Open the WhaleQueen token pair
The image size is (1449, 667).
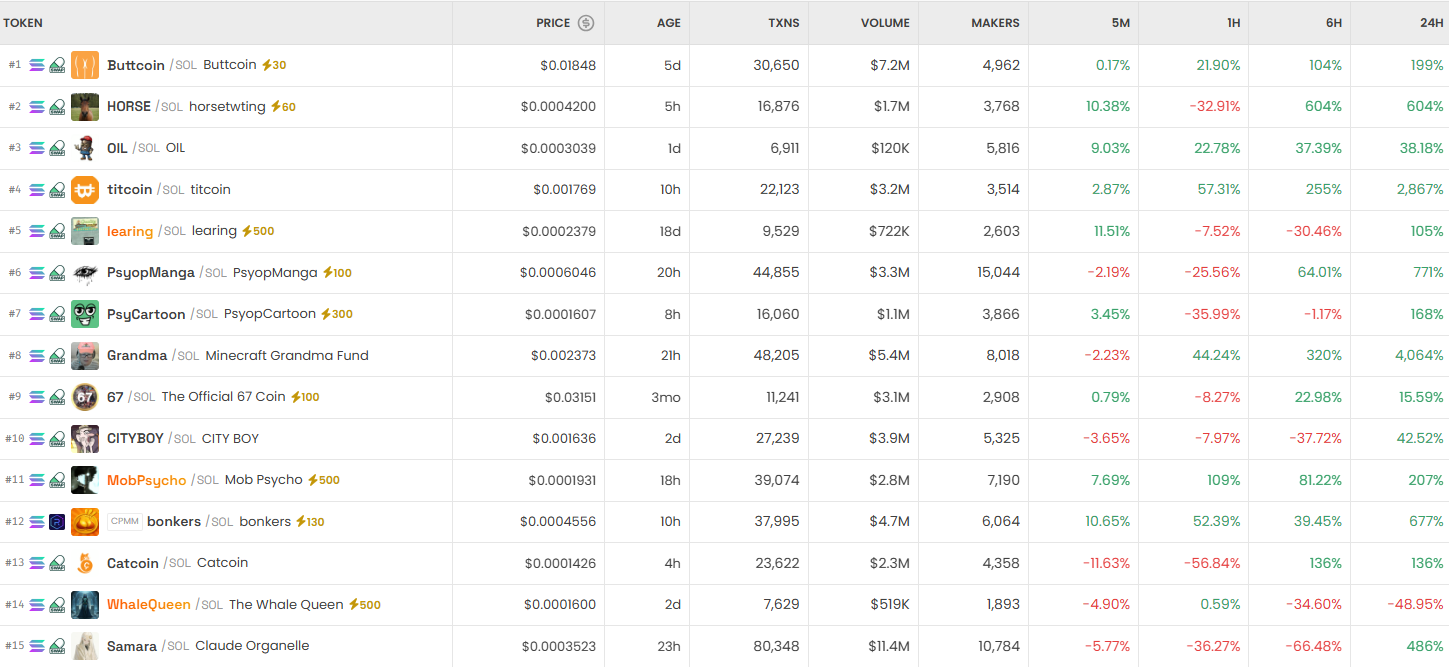point(148,605)
